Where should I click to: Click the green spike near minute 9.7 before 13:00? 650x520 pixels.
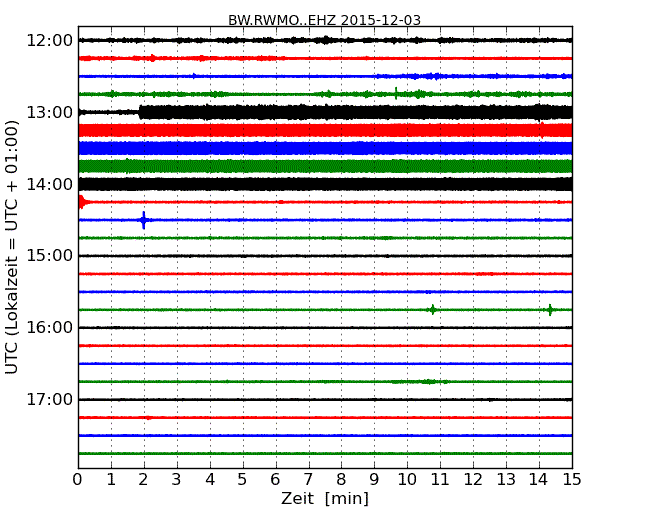point(396,94)
